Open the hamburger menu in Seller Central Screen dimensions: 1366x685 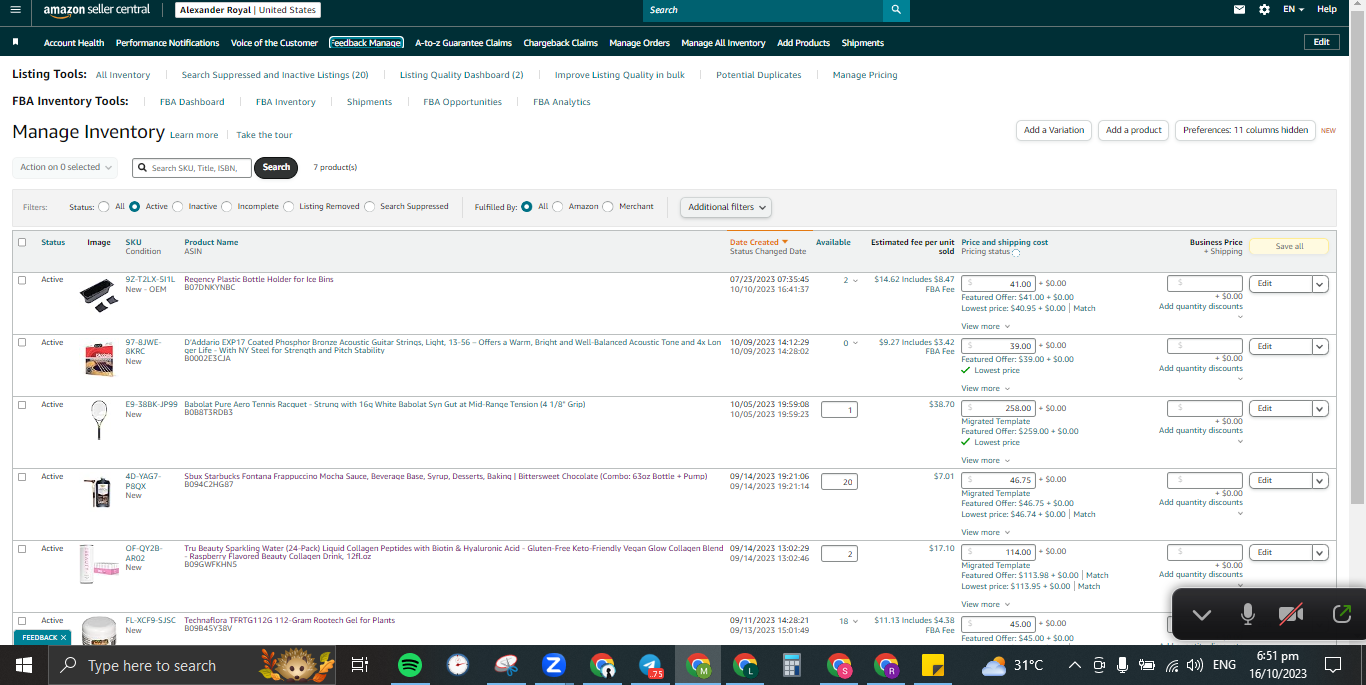[15, 9]
